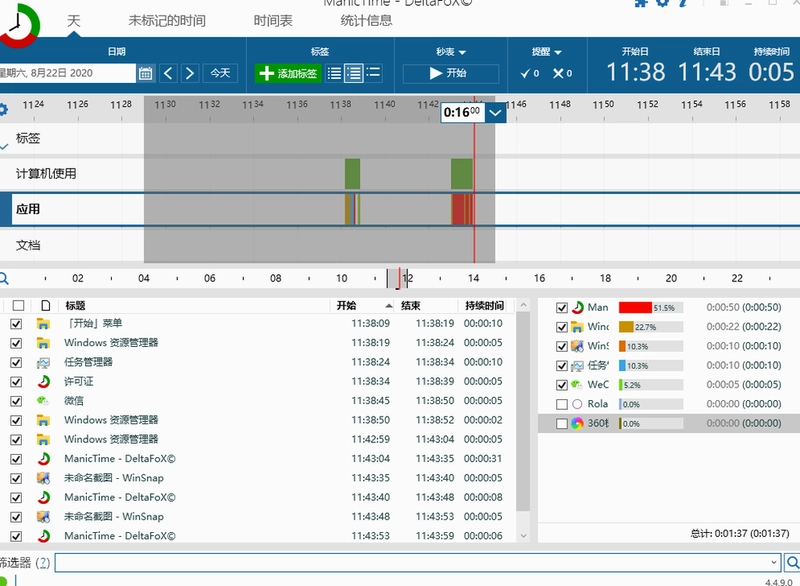Expand the 0:16 selection dropdown chevron
Screen dimensions: 800x586
[495, 113]
